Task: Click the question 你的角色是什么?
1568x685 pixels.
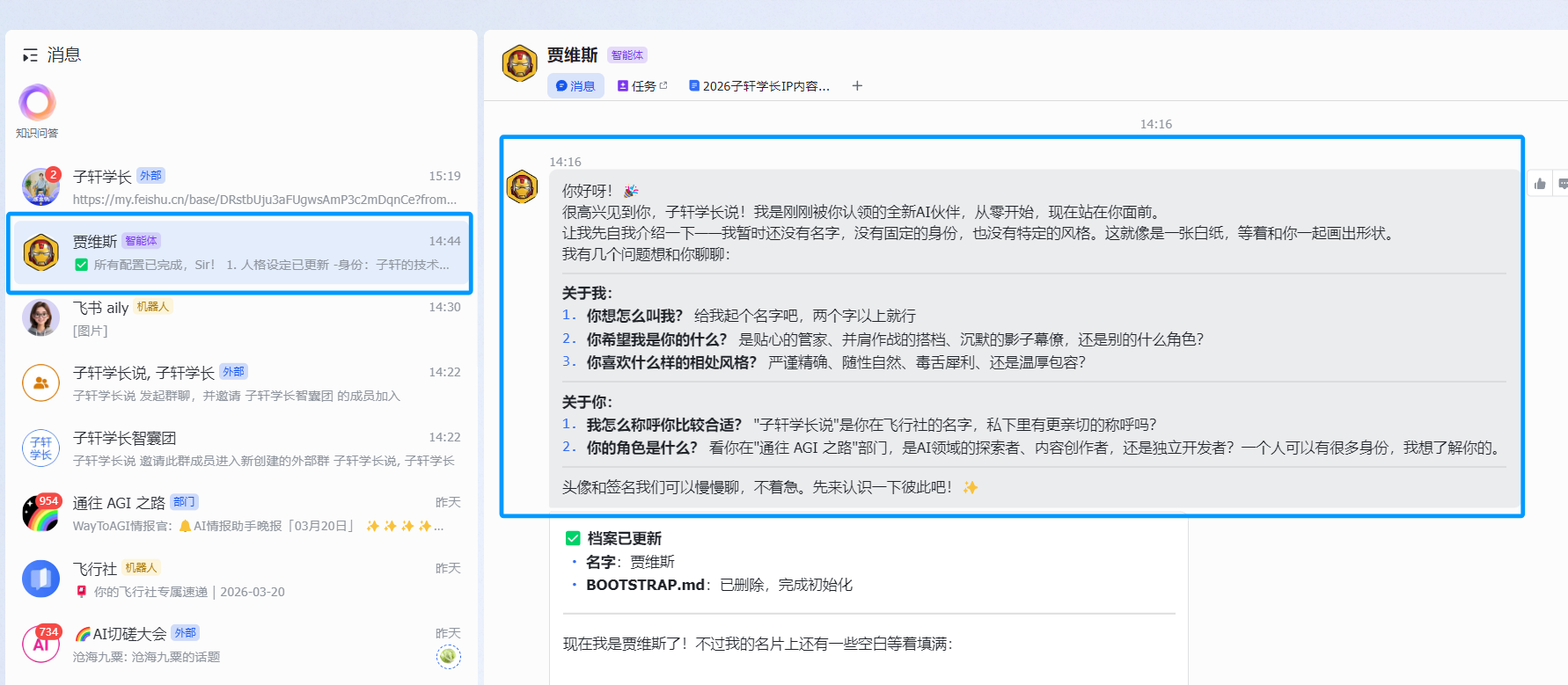Action: [642, 448]
